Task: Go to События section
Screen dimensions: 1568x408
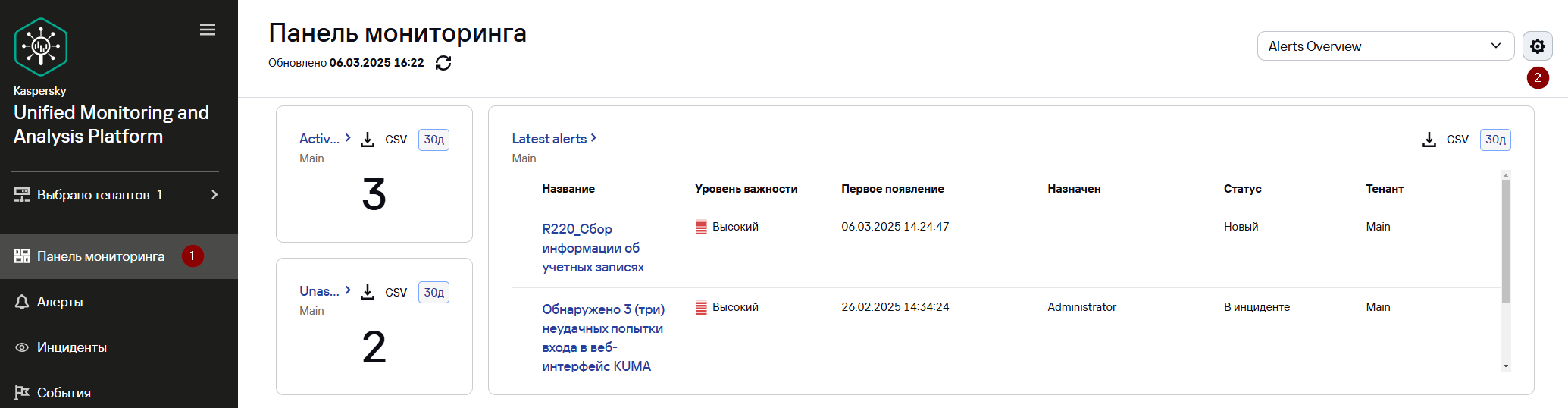Action: pos(119,393)
